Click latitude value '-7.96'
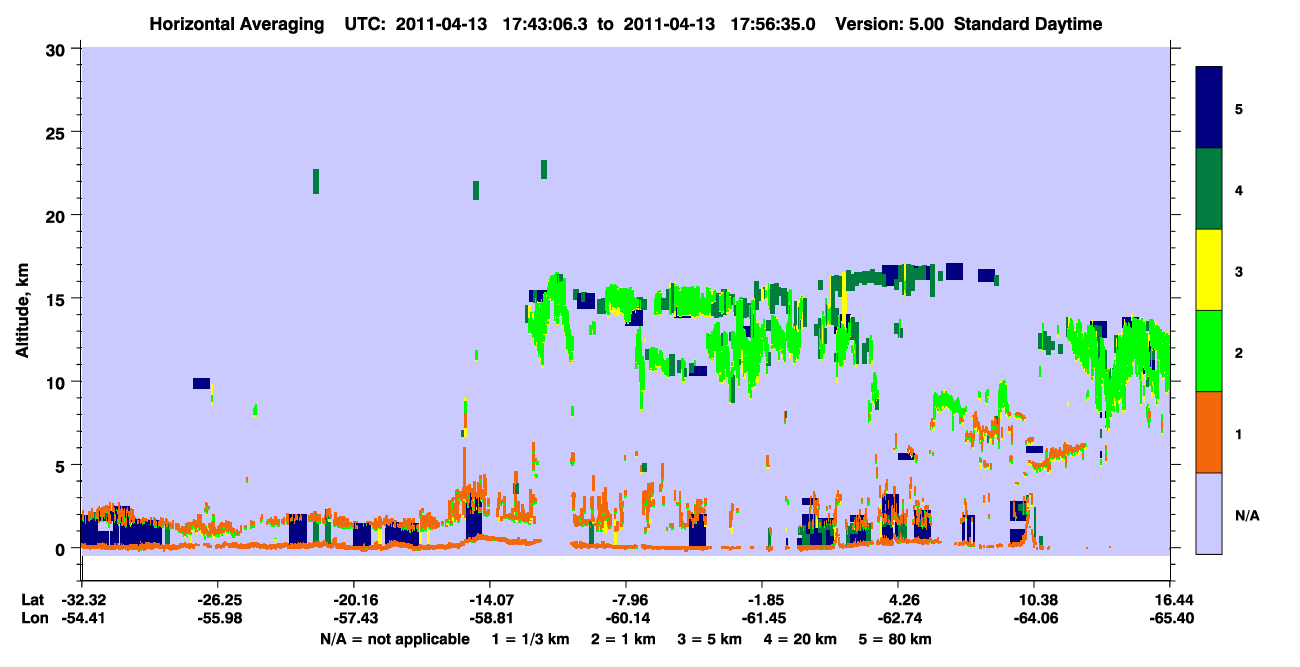 tap(627, 600)
